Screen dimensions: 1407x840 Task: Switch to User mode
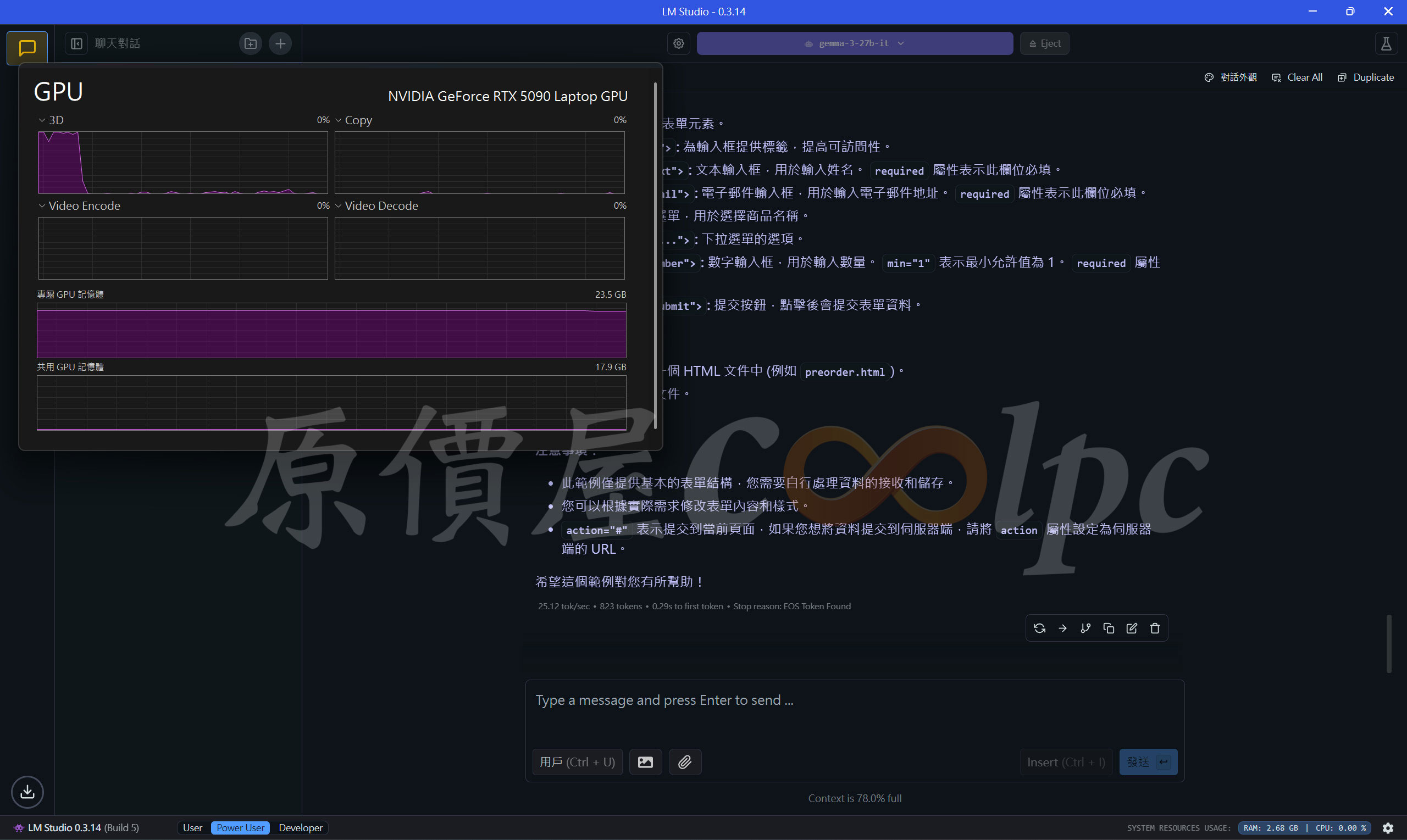click(x=192, y=827)
